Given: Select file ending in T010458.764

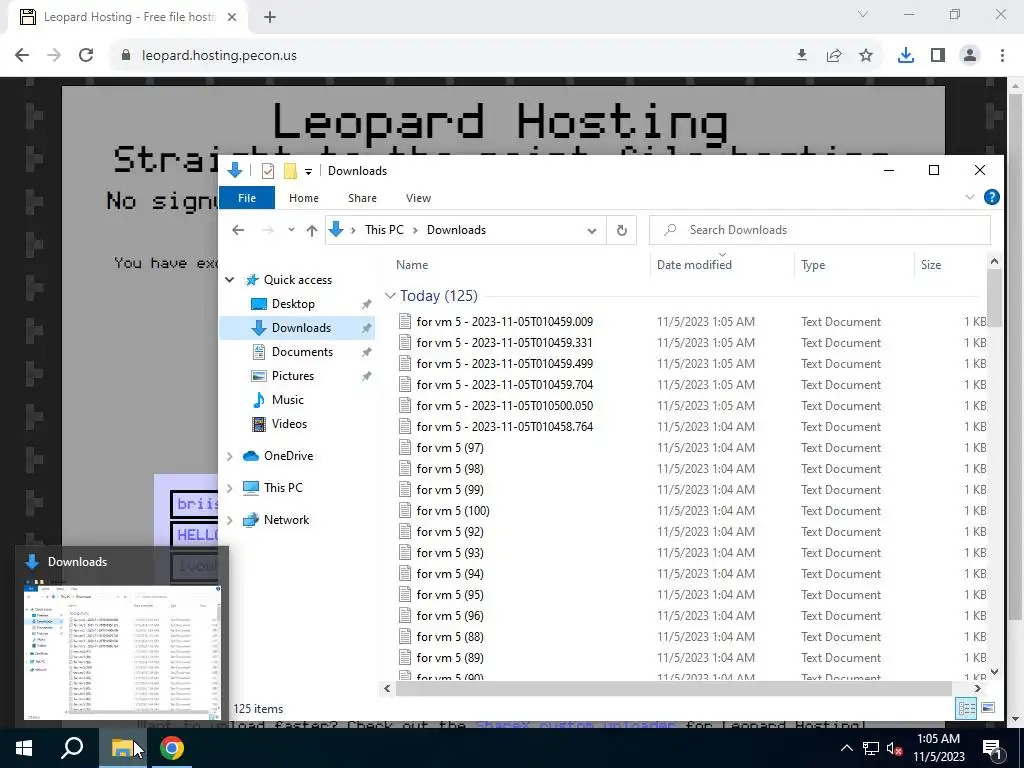Looking at the screenshot, I should coord(505,426).
